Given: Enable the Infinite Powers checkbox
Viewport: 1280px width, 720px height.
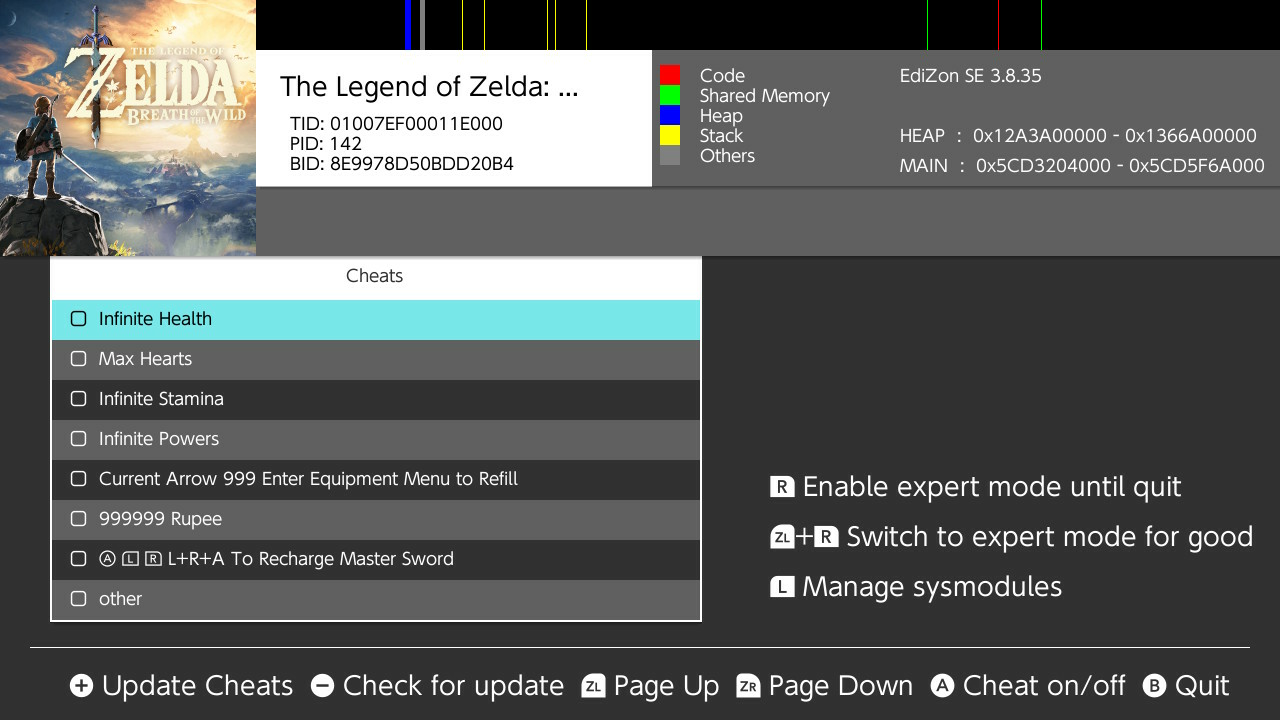Looking at the screenshot, I should [x=79, y=439].
